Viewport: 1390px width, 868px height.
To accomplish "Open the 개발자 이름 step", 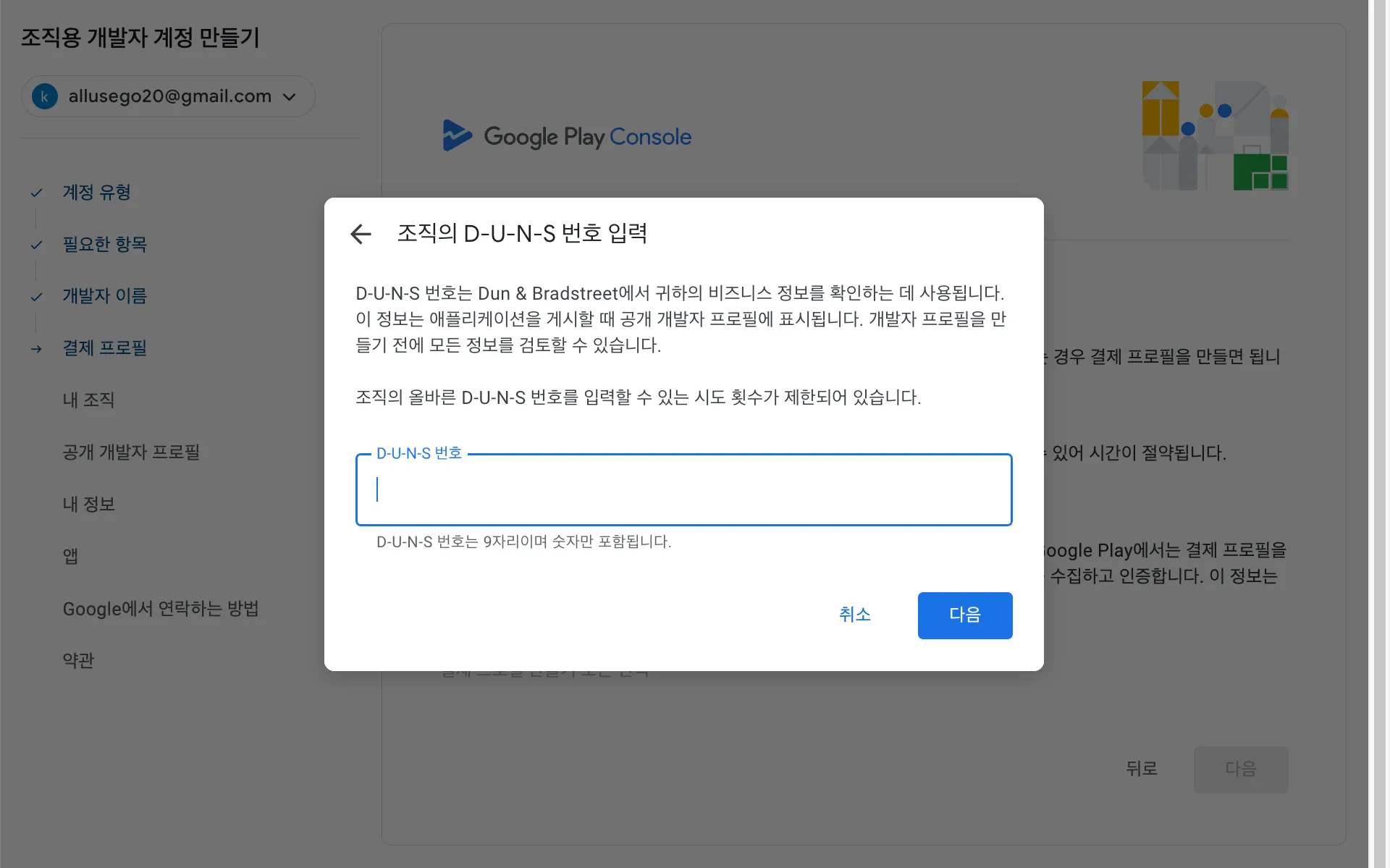I will pyautogui.click(x=104, y=296).
